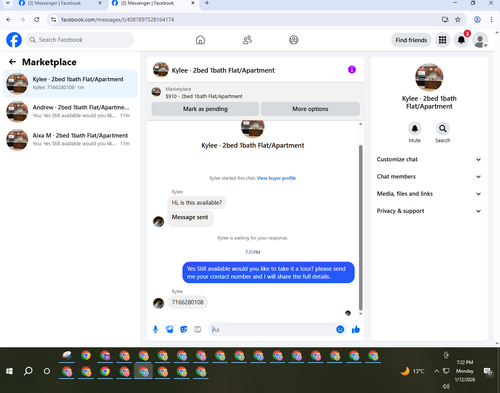Click the "Hi, is this available?" message
The height and width of the screenshot is (393, 500).
coord(197,203)
